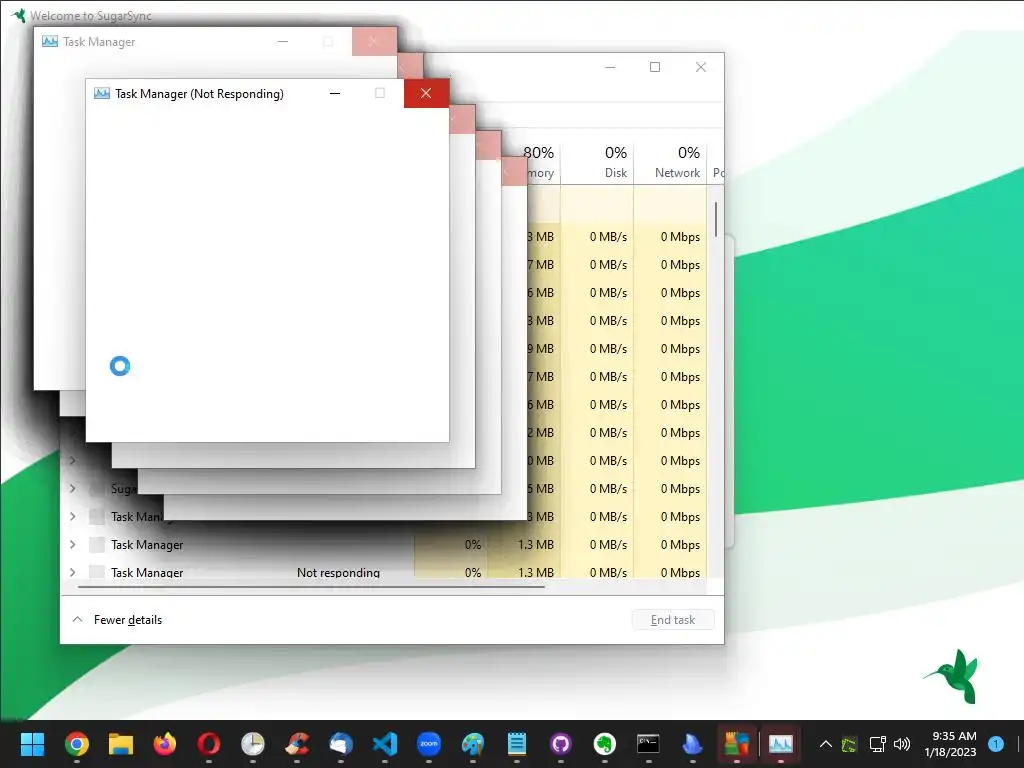The height and width of the screenshot is (768, 1024).
Task: Close the Task Manager (Not Responding) window
Action: coord(426,93)
